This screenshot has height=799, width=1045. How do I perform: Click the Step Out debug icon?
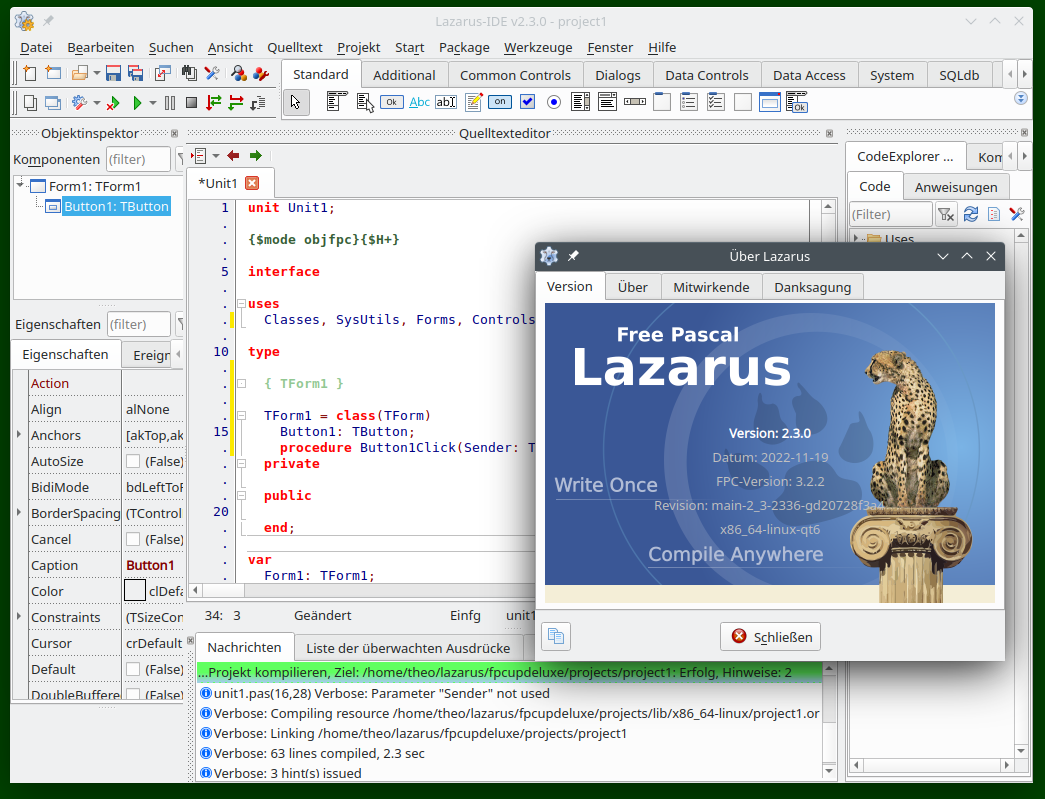[x=258, y=103]
